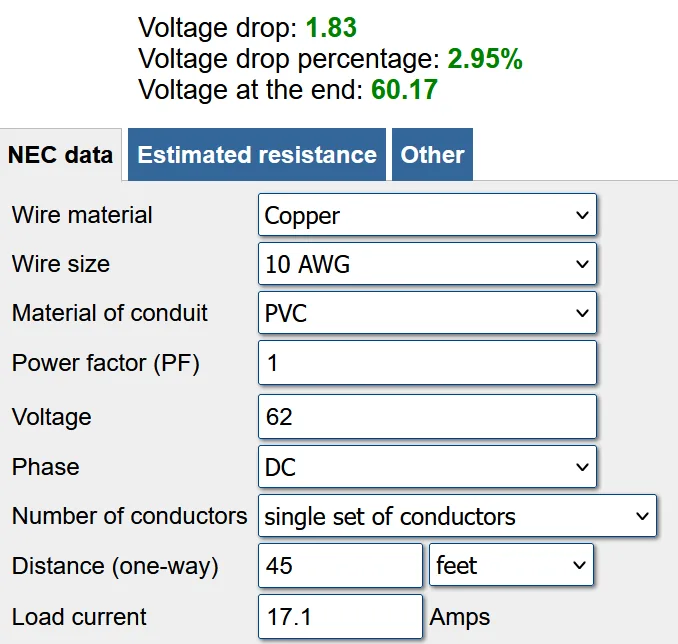
Task: Open the Estimated resistance tab
Action: [x=257, y=155]
